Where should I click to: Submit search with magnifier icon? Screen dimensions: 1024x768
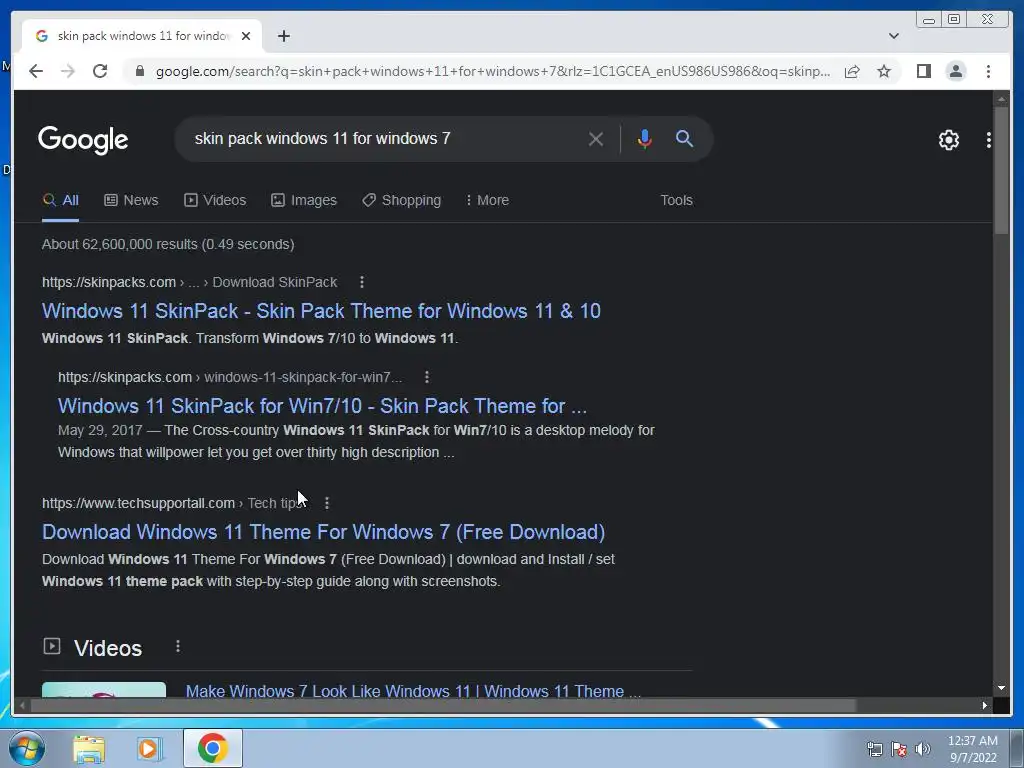(x=684, y=138)
